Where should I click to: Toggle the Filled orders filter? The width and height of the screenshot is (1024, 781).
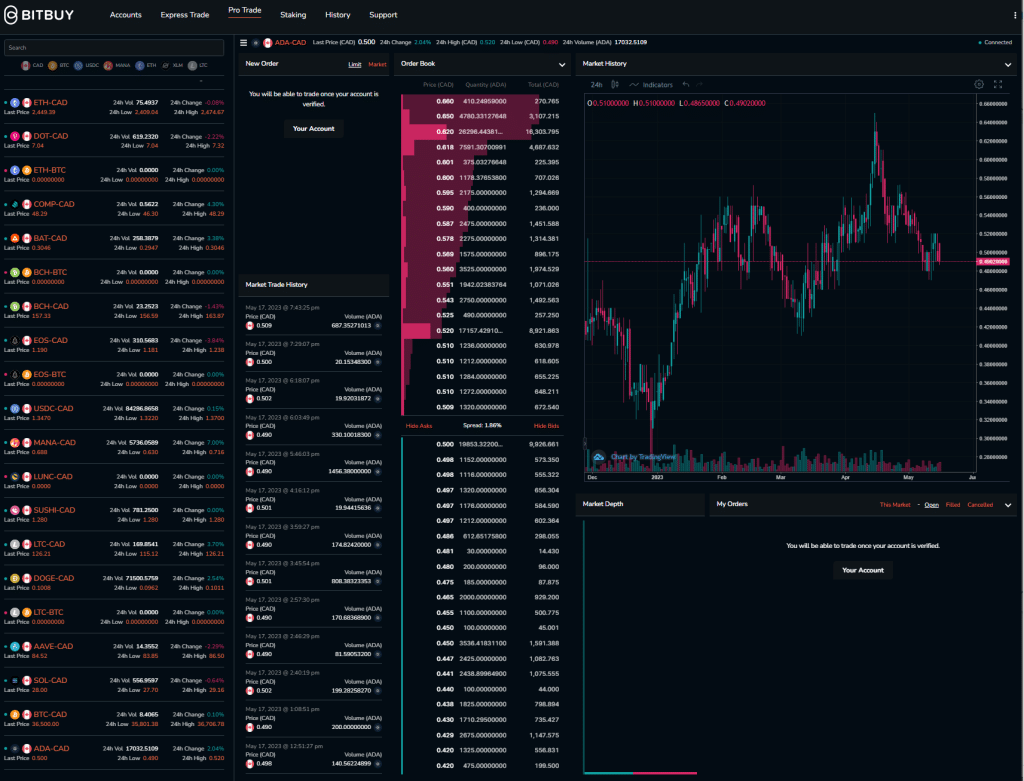point(951,505)
